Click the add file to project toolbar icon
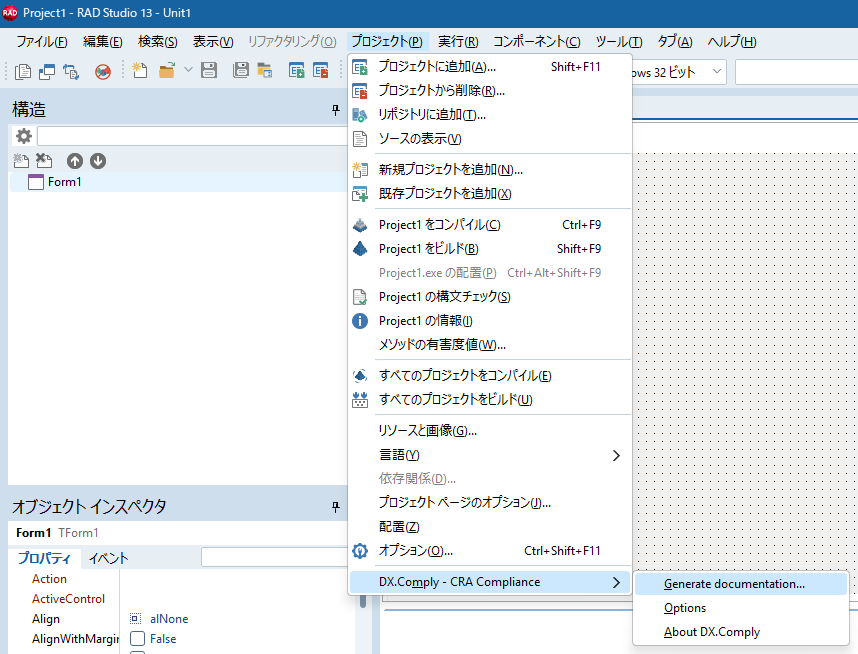 pyautogui.click(x=297, y=71)
